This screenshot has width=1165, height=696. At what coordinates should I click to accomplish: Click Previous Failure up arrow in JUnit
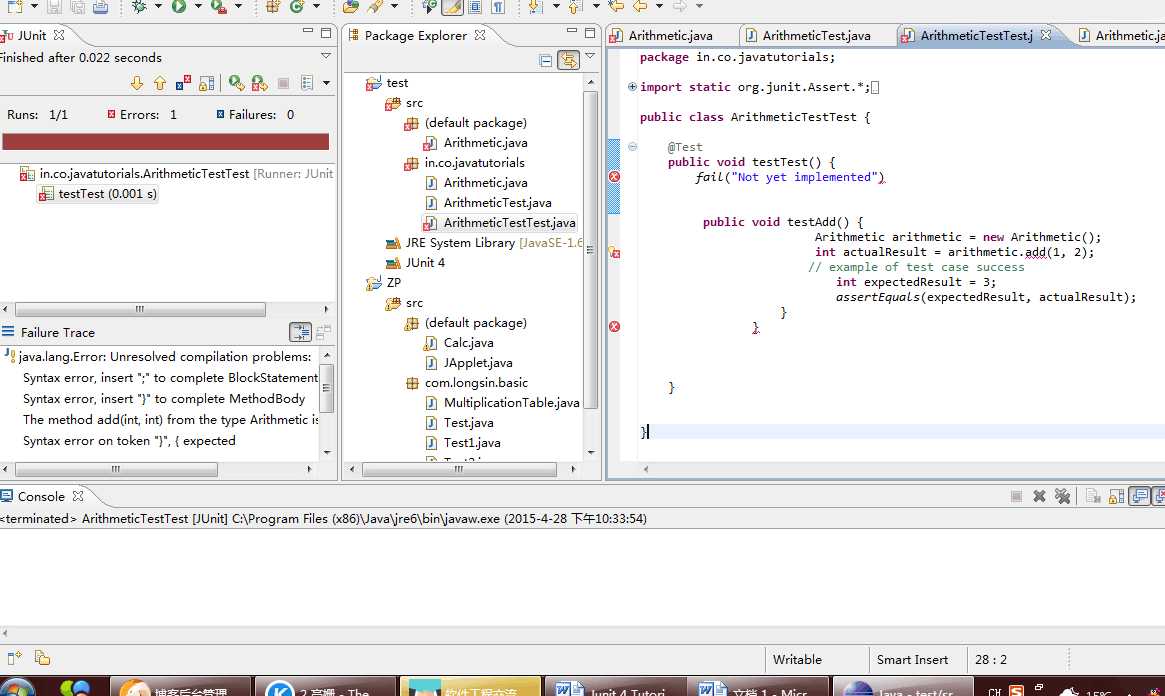coord(160,83)
